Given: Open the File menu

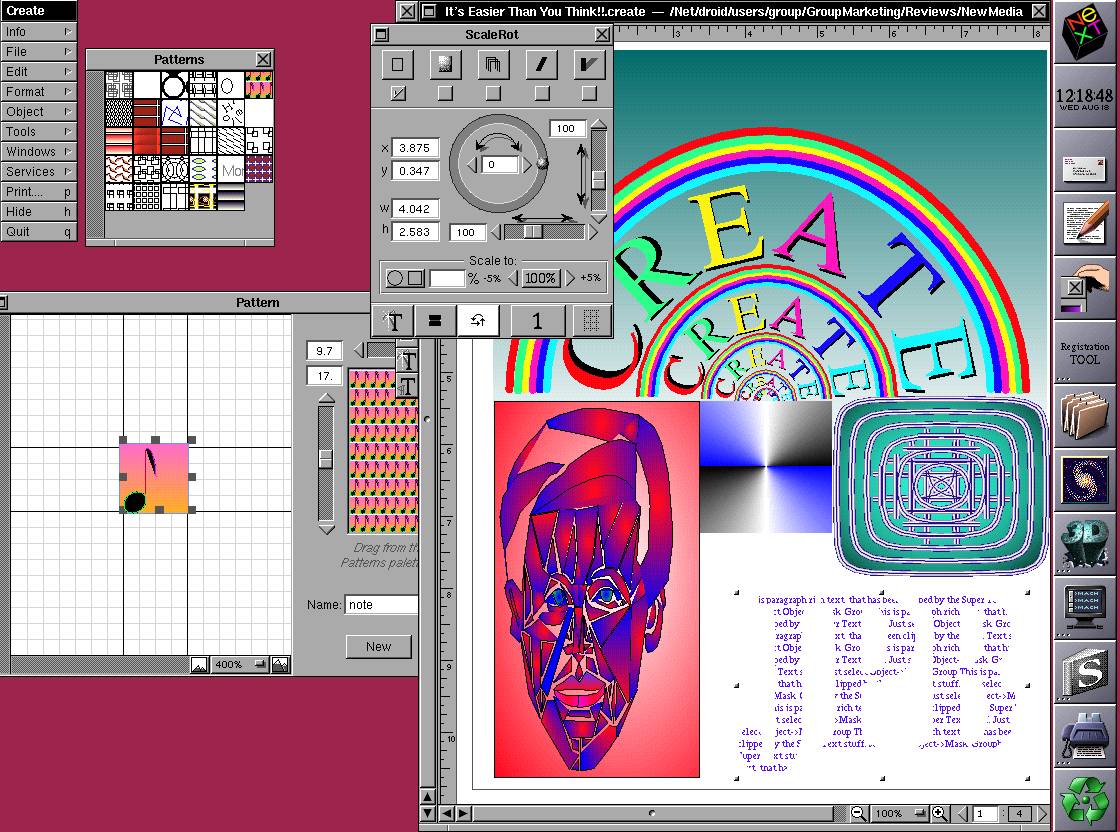Looking at the screenshot, I should [38, 51].
